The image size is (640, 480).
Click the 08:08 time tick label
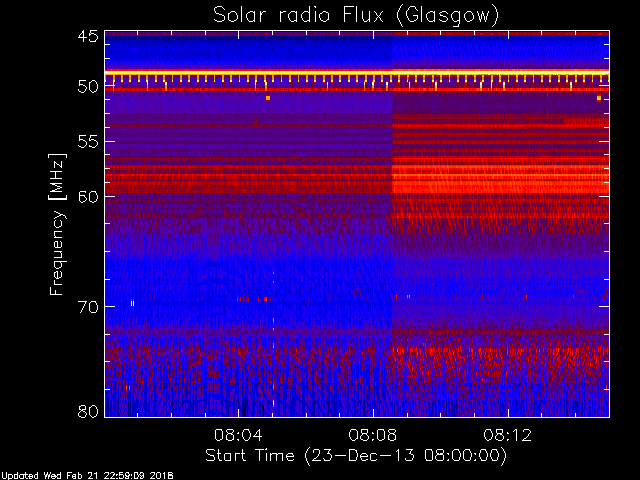[373, 435]
